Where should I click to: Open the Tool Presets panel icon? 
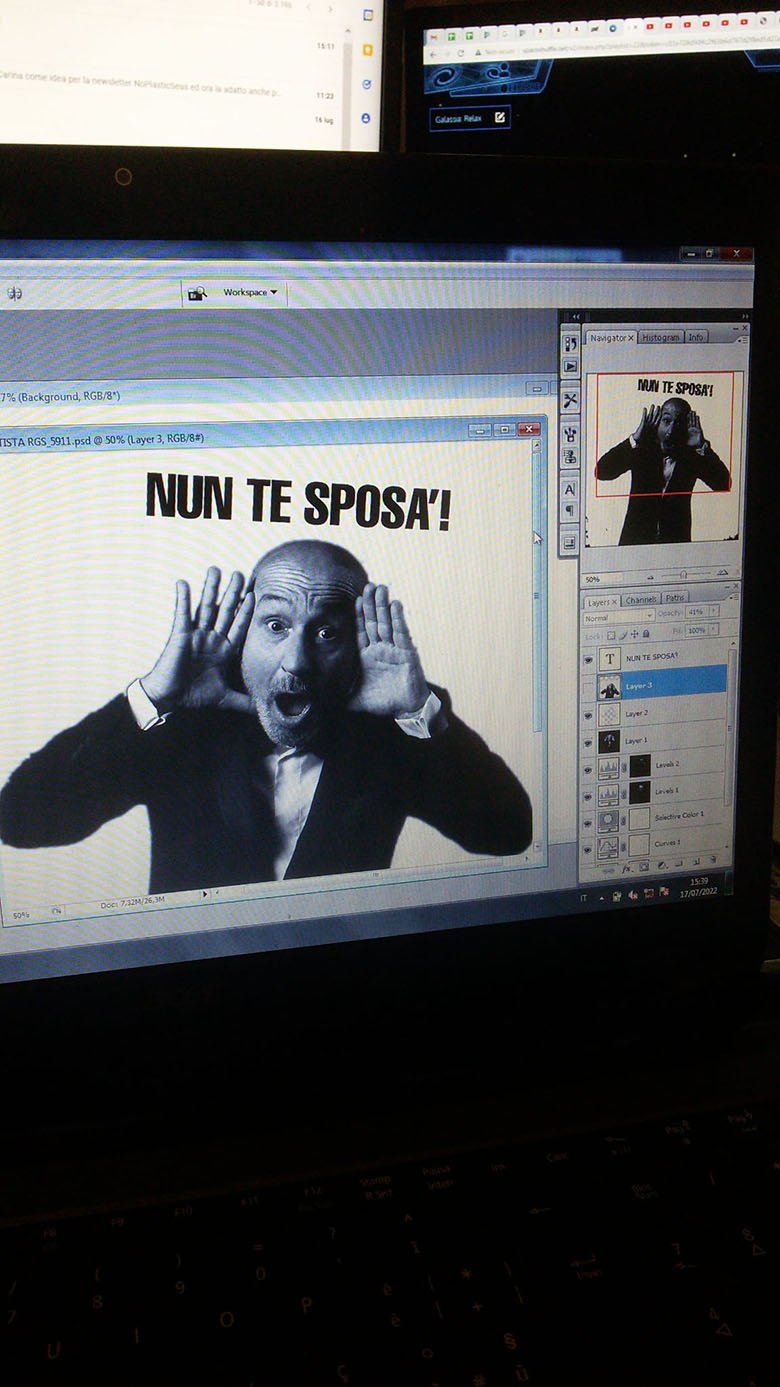[570, 401]
